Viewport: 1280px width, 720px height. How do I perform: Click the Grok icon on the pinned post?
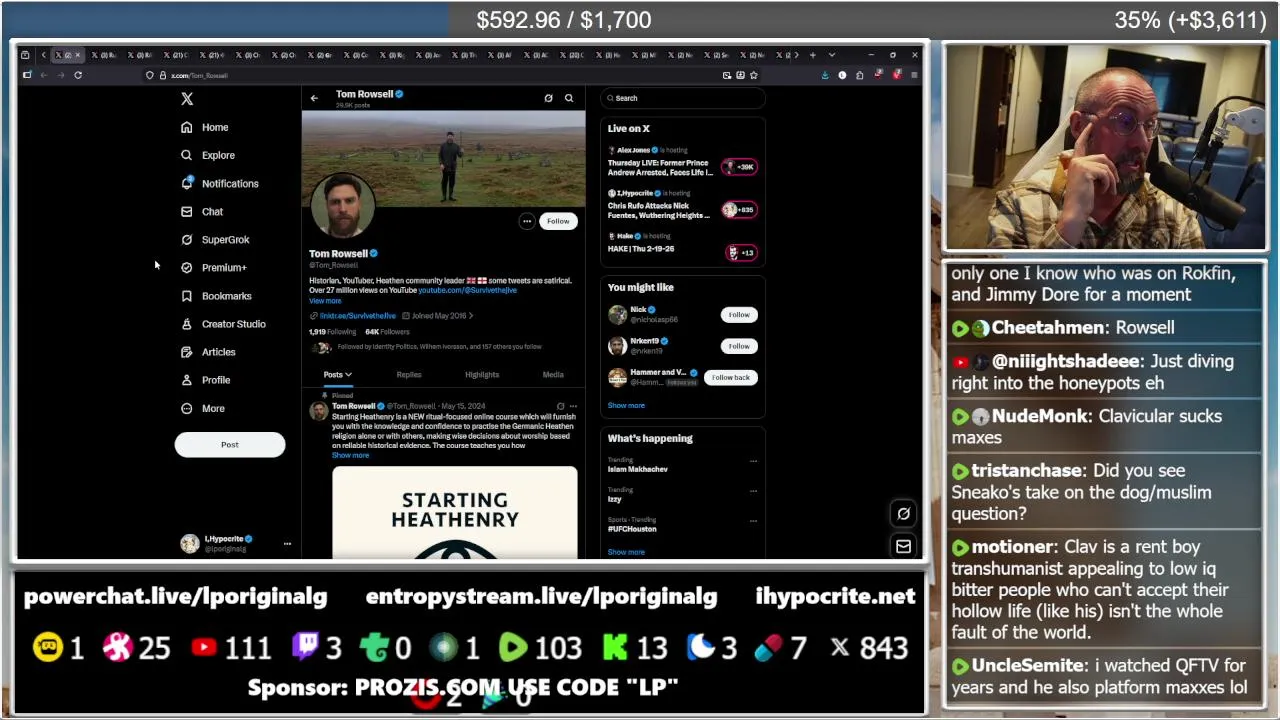pos(560,406)
